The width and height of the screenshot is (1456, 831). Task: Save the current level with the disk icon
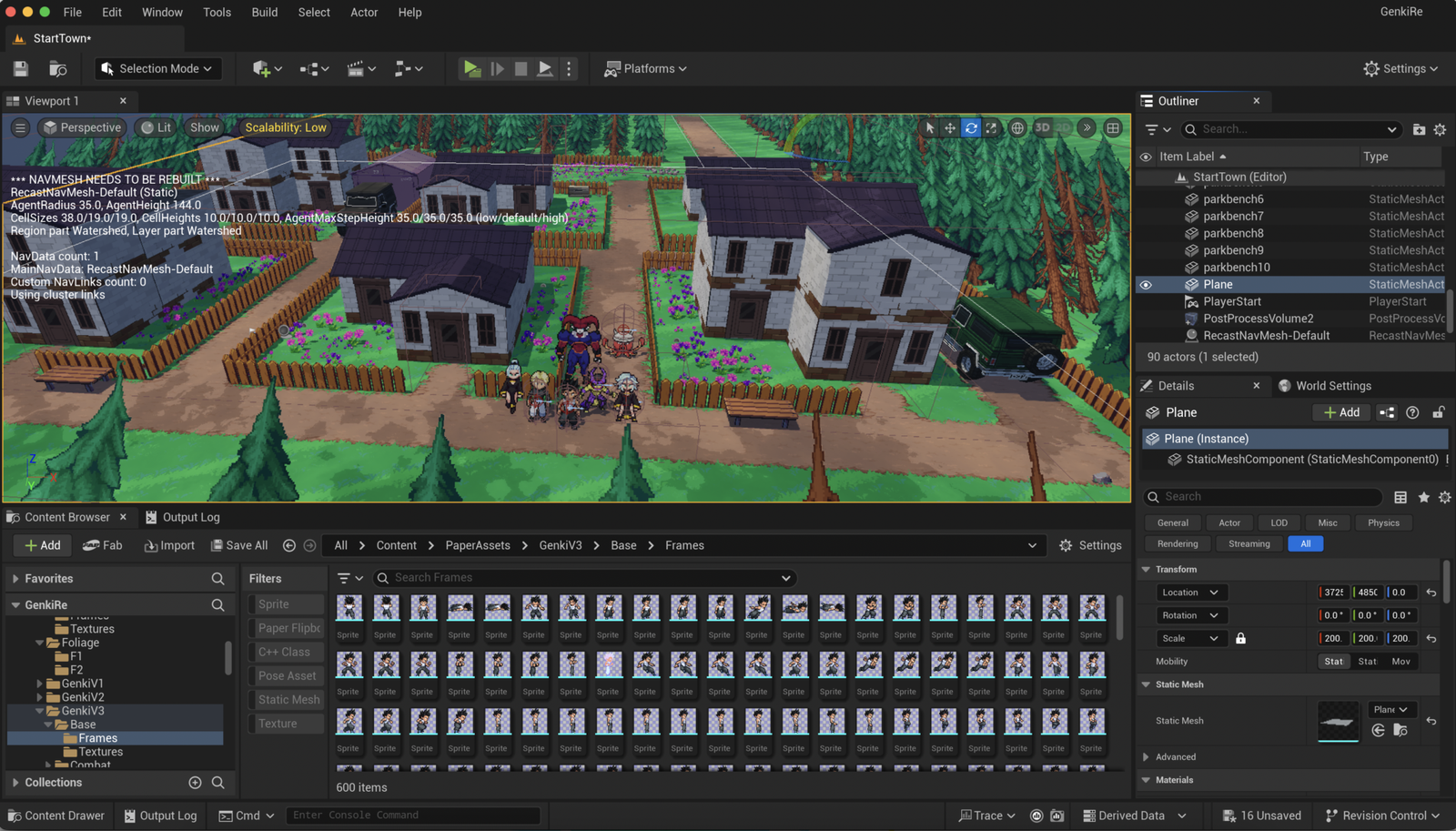(x=21, y=68)
